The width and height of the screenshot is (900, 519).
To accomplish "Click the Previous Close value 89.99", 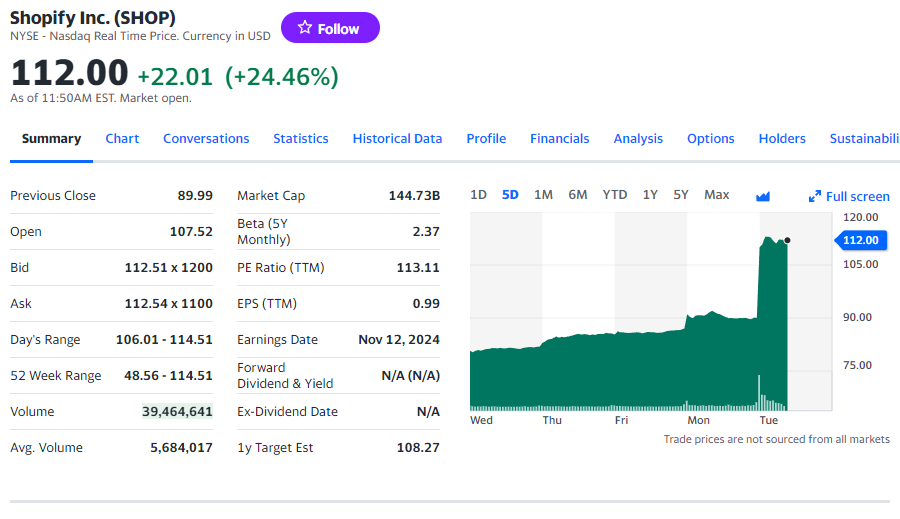I will pos(195,195).
